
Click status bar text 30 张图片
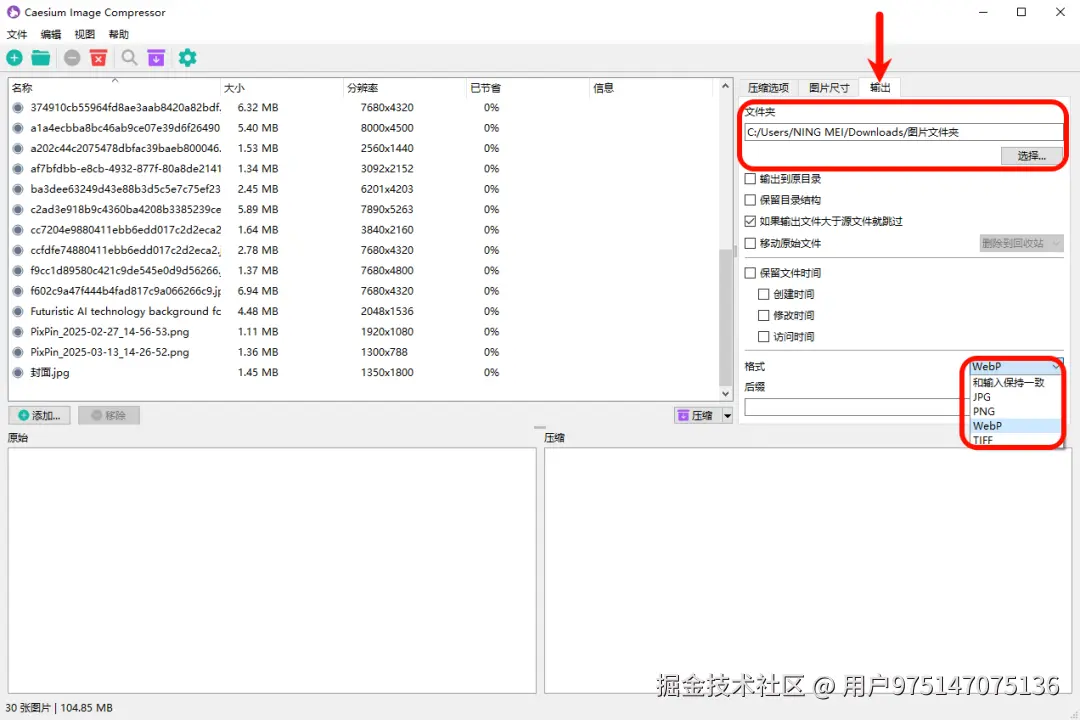pyautogui.click(x=28, y=708)
